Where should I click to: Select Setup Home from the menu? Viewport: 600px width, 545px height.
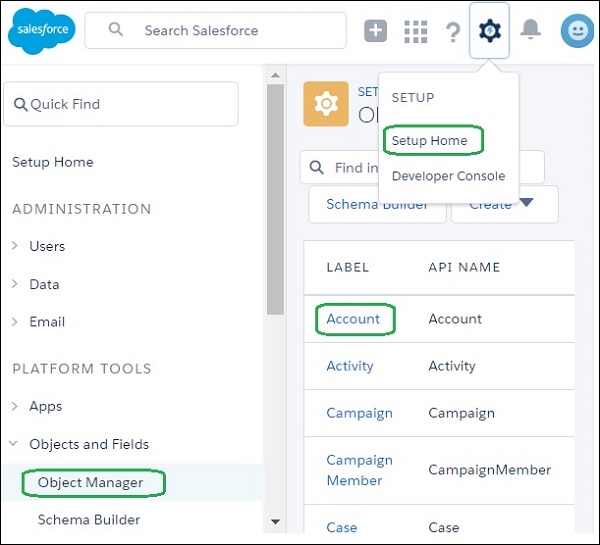pyautogui.click(x=429, y=141)
